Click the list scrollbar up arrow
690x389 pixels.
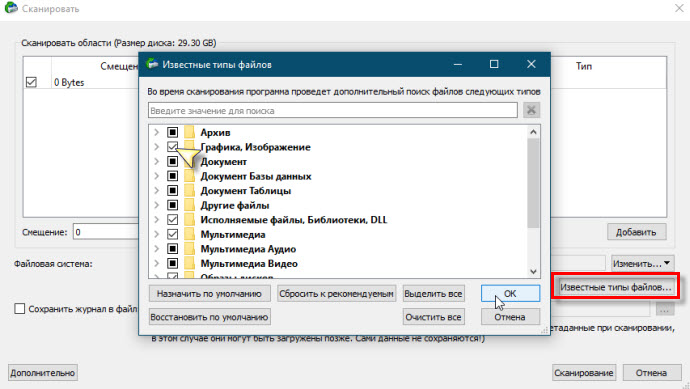point(533,132)
